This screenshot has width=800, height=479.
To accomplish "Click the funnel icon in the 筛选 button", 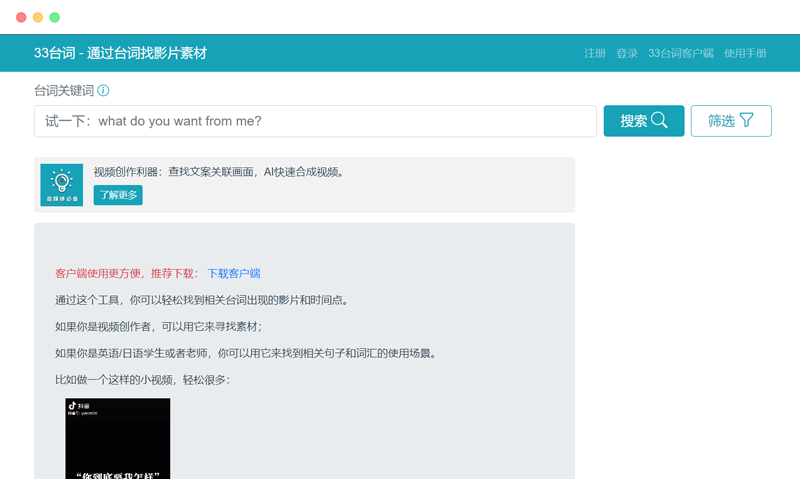I will tap(746, 120).
